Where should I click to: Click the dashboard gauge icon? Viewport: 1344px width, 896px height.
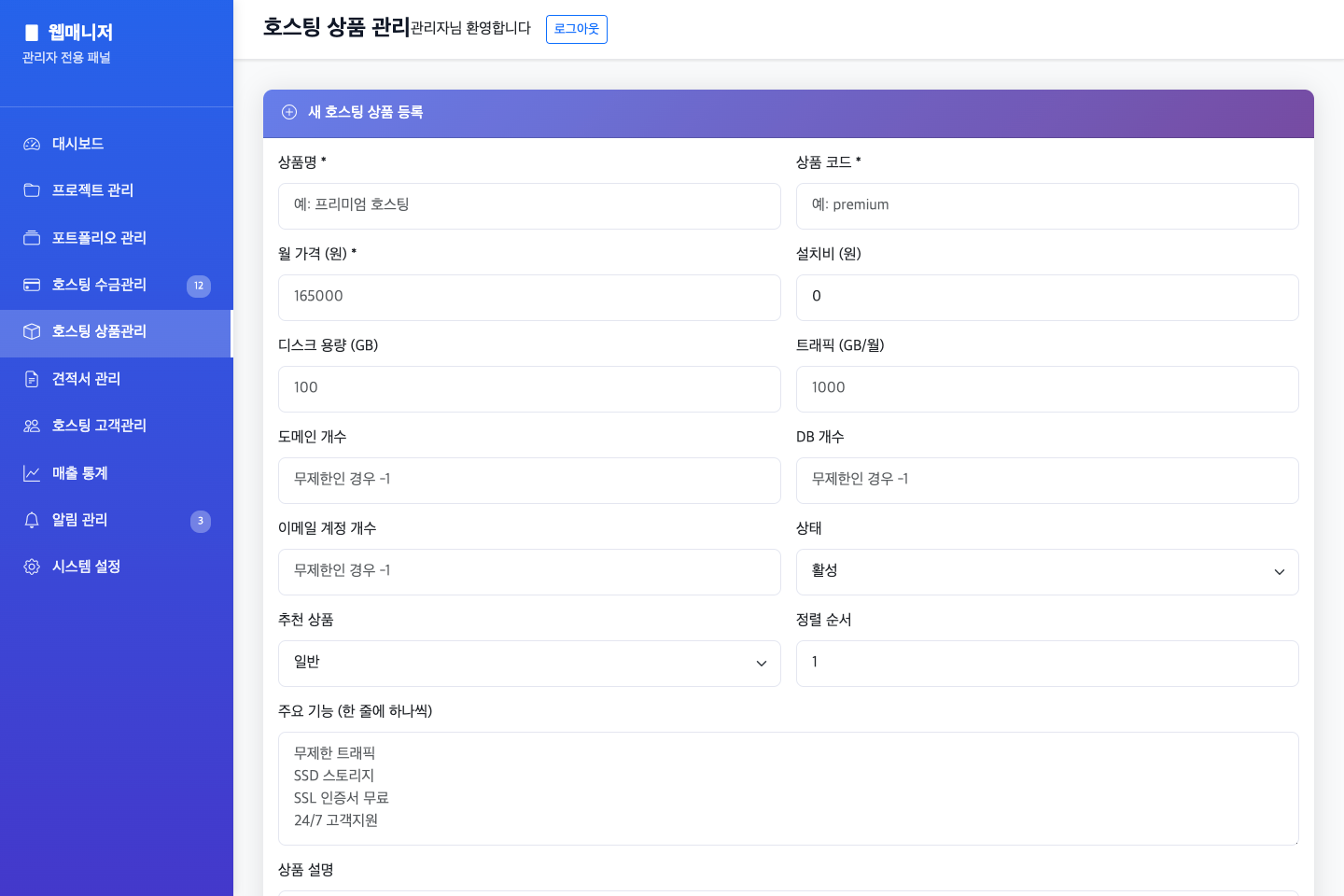[x=32, y=144]
